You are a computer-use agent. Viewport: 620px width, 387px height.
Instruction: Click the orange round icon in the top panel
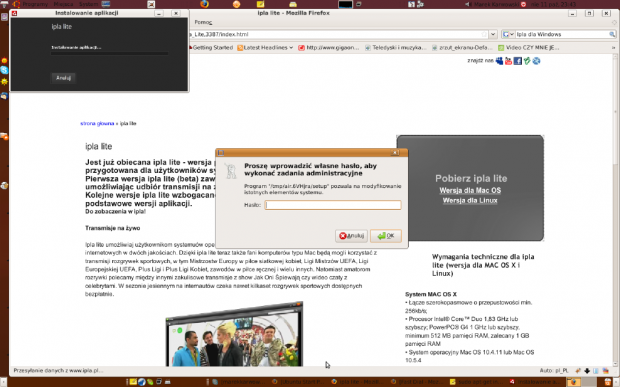[236, 4]
